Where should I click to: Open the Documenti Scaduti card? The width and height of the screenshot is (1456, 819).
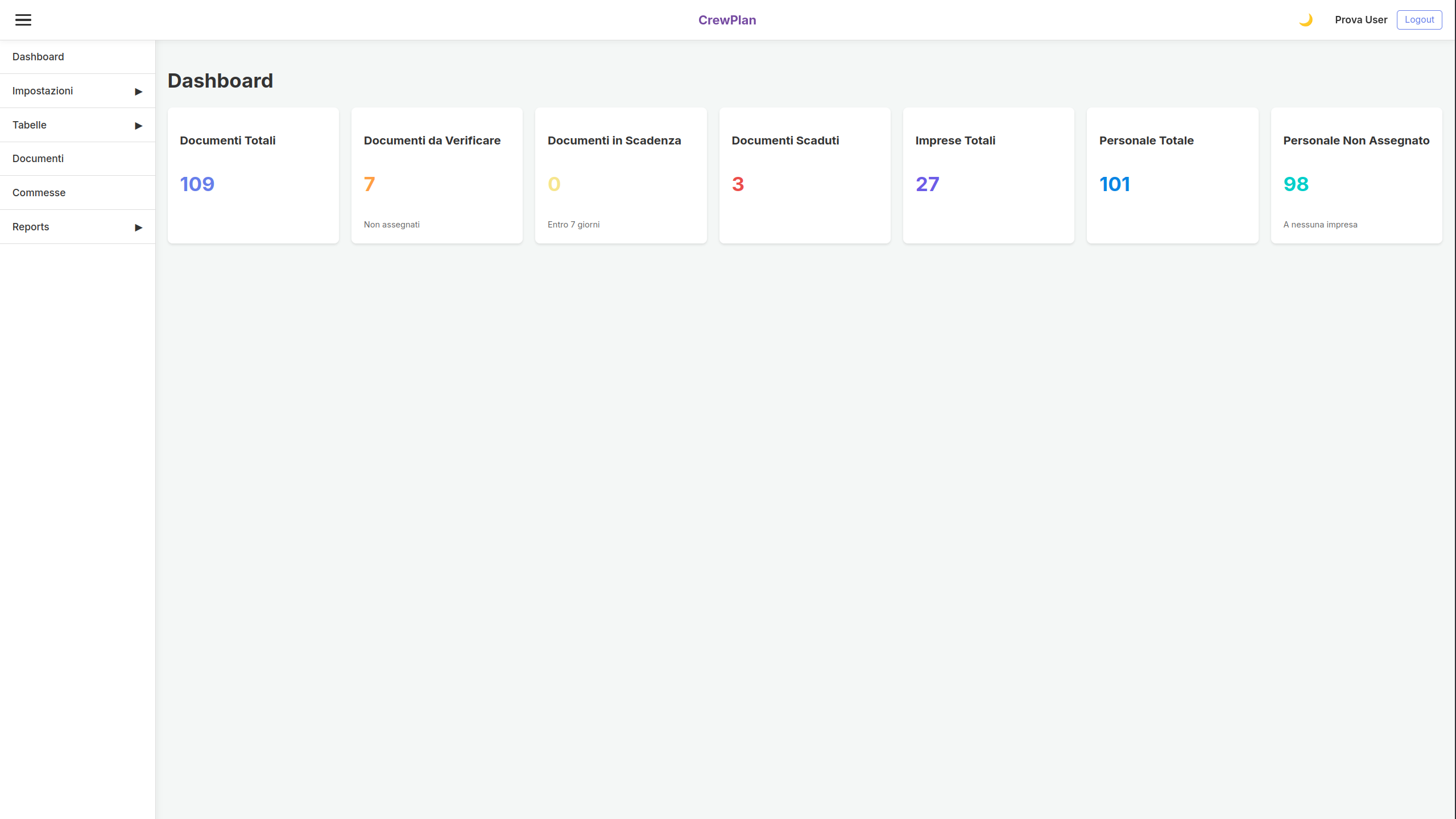point(804,175)
